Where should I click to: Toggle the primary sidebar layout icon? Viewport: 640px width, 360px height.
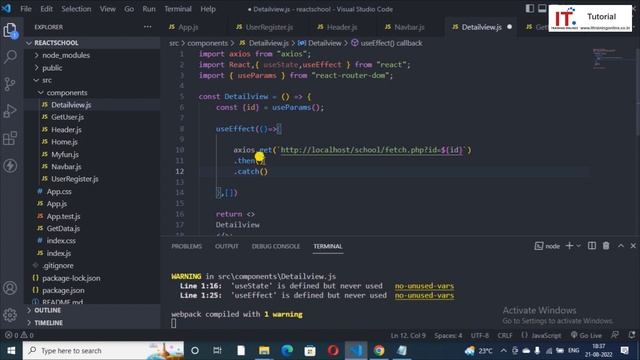point(530,9)
